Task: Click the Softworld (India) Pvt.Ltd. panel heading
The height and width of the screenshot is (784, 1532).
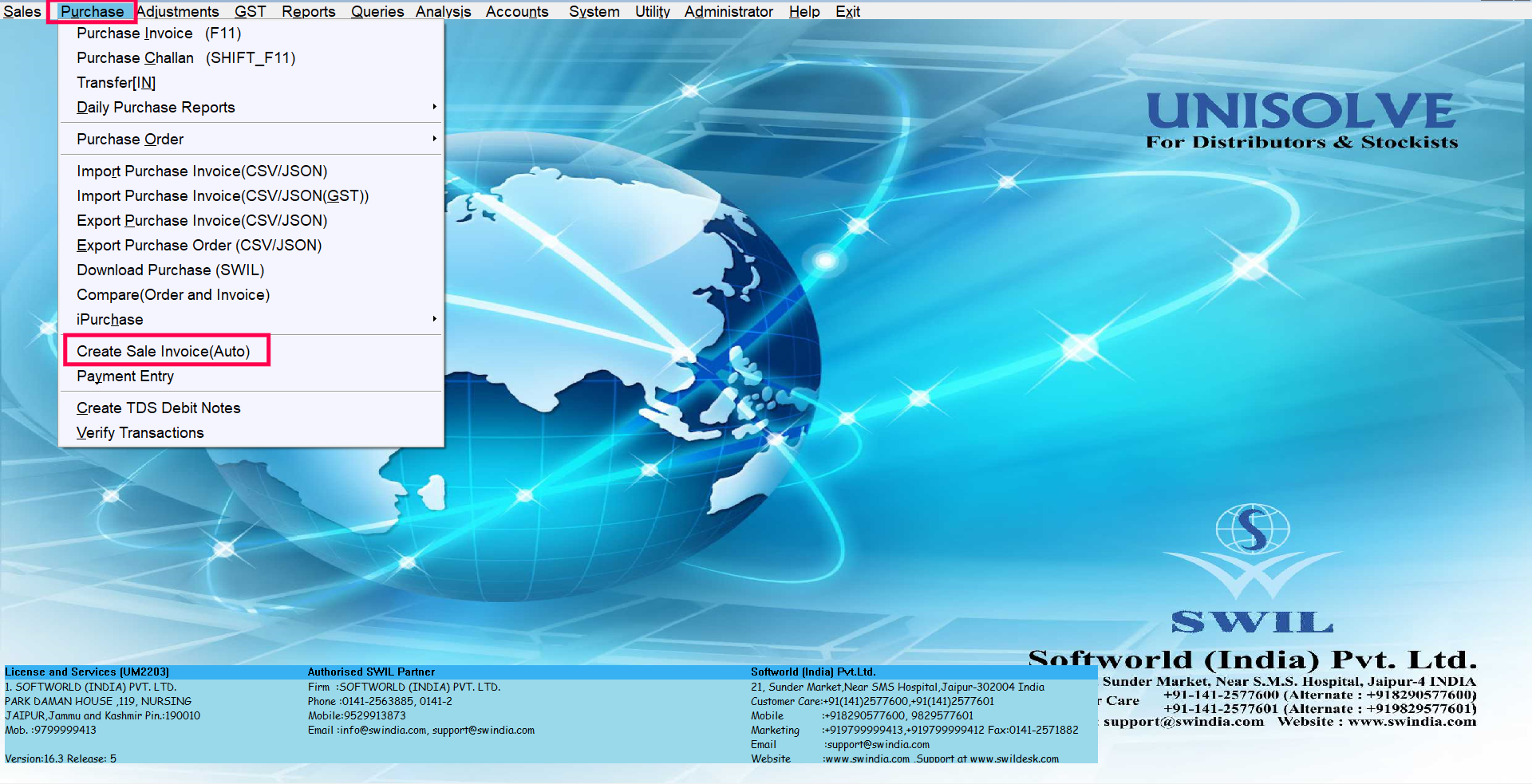Action: (x=813, y=672)
